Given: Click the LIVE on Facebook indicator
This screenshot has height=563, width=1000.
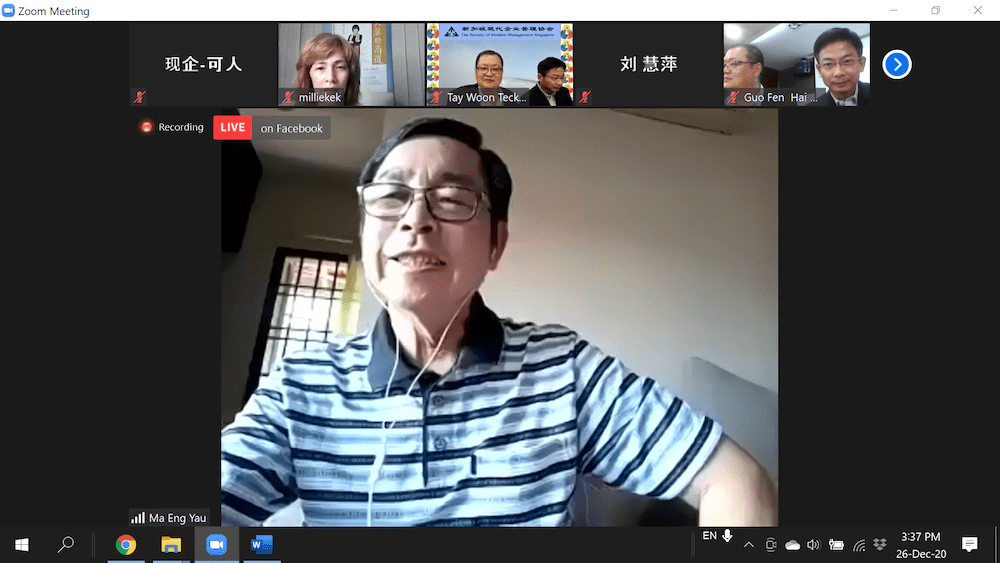Looking at the screenshot, I should click(x=271, y=128).
